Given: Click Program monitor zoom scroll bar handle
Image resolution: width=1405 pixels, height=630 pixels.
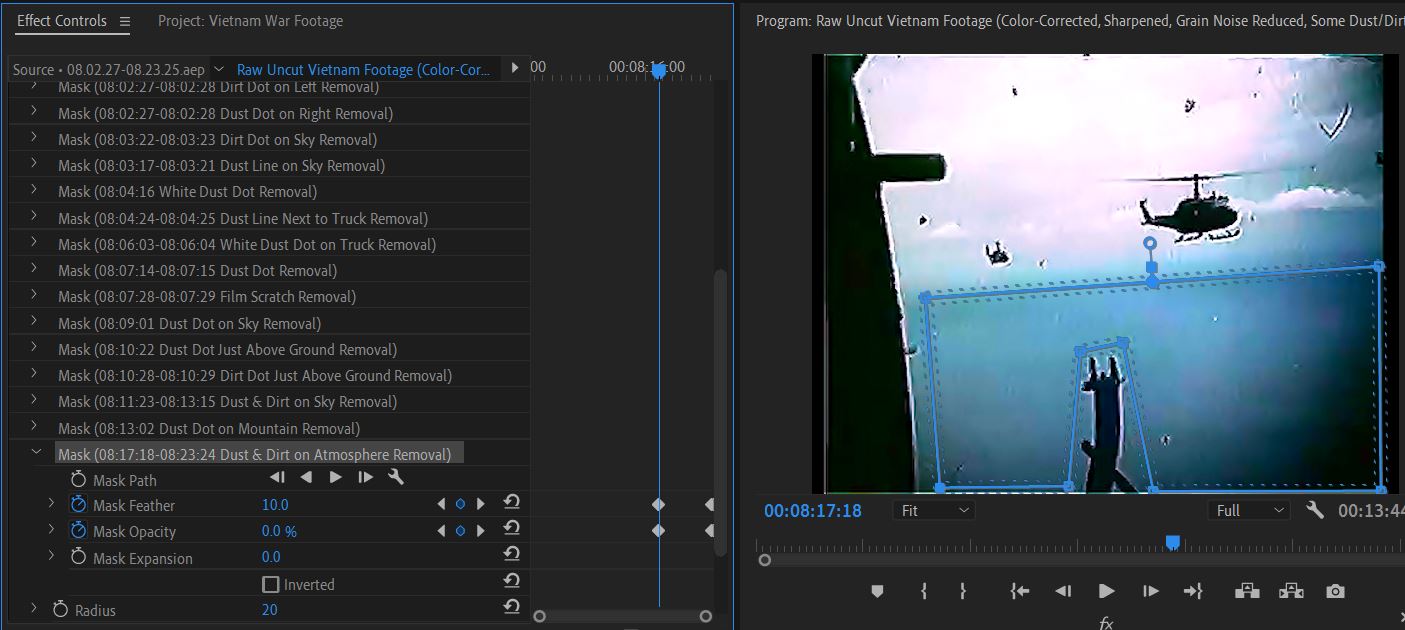Looking at the screenshot, I should point(765,560).
